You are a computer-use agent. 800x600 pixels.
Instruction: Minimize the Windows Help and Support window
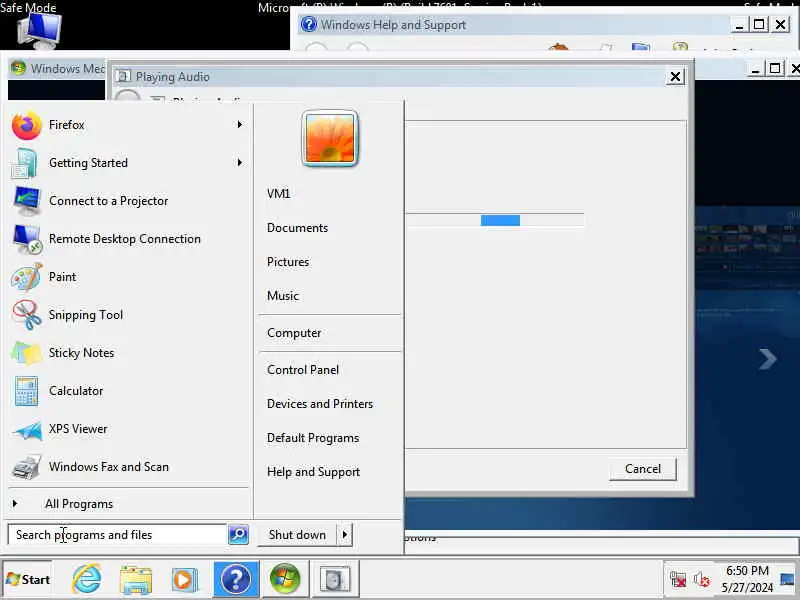click(x=739, y=24)
